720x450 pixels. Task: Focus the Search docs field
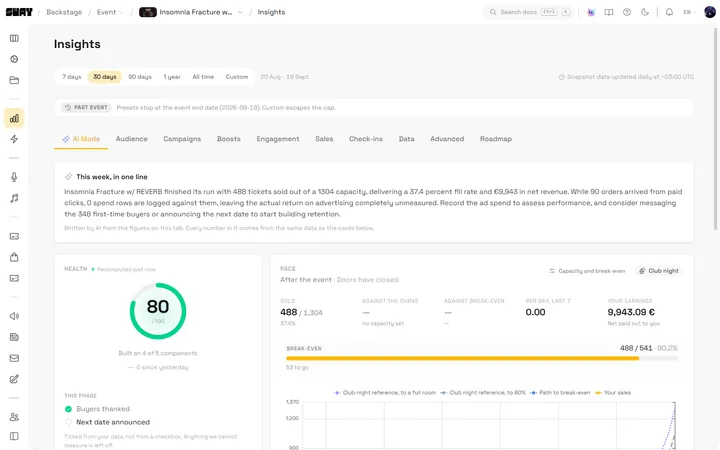tap(529, 12)
